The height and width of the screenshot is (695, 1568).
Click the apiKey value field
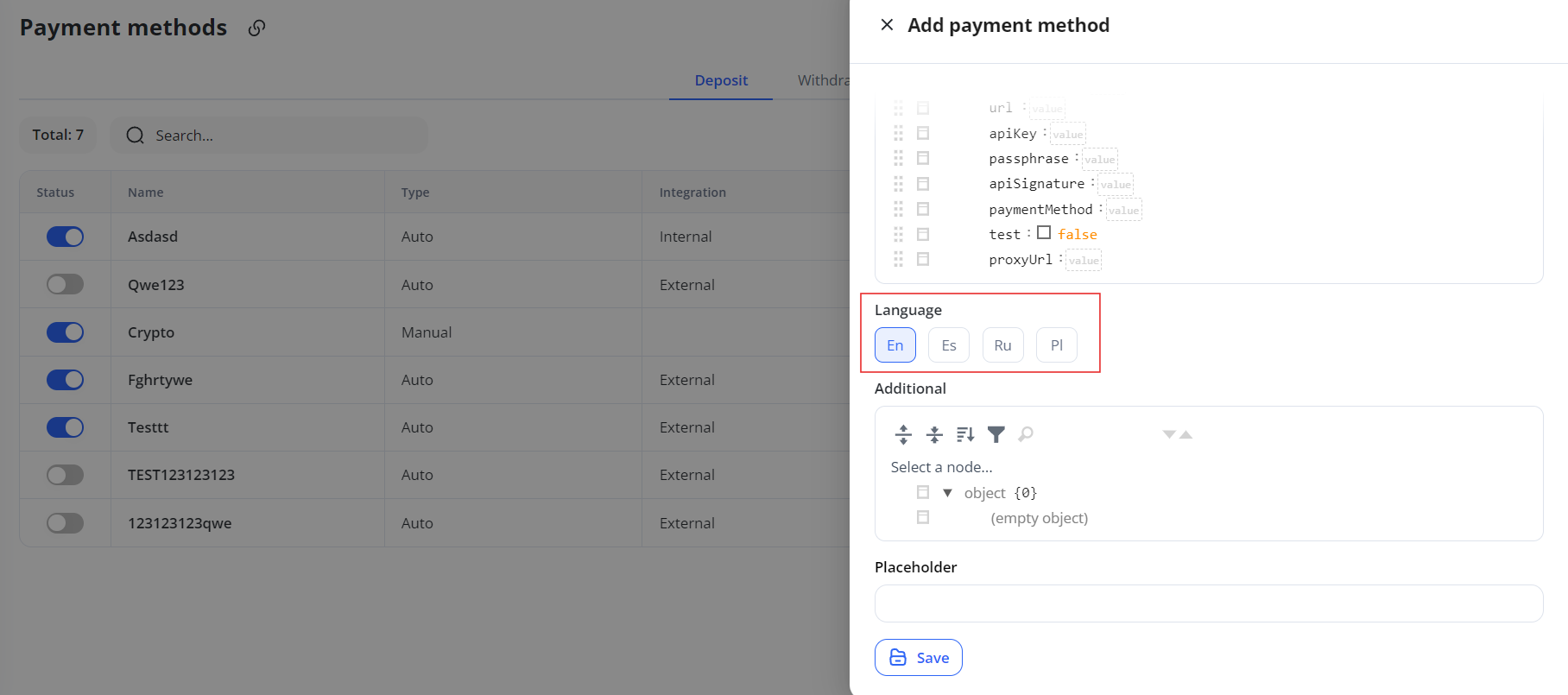(1068, 135)
